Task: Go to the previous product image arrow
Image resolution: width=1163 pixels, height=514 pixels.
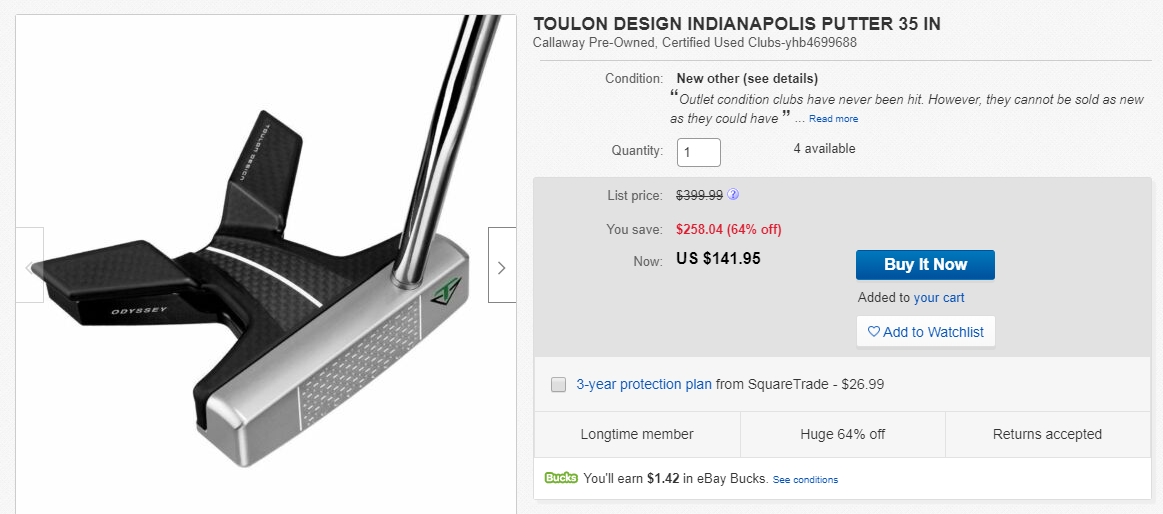Action: click(x=29, y=266)
